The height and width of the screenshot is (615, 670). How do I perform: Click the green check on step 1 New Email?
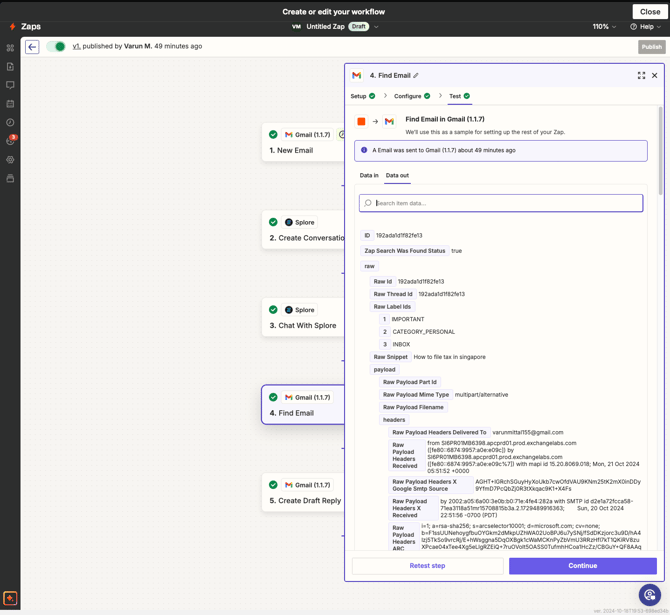[x=273, y=135]
